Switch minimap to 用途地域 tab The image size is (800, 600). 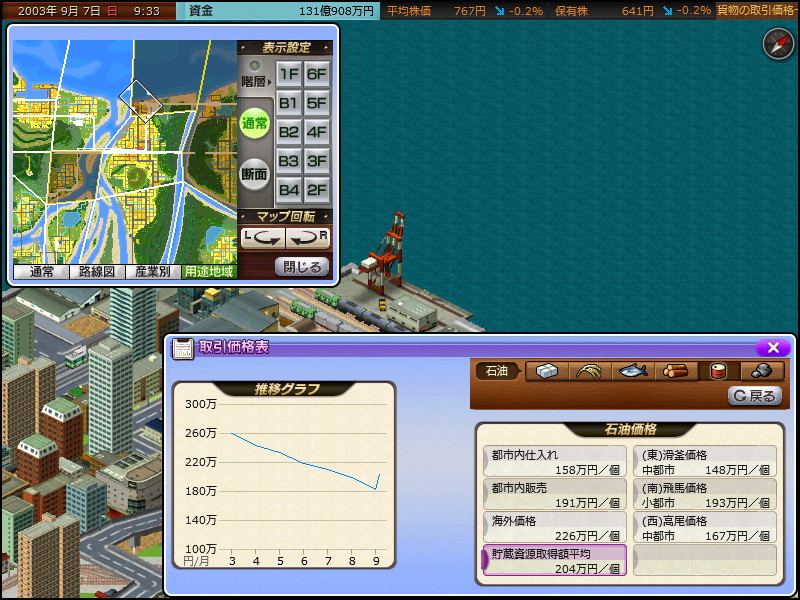[209, 271]
